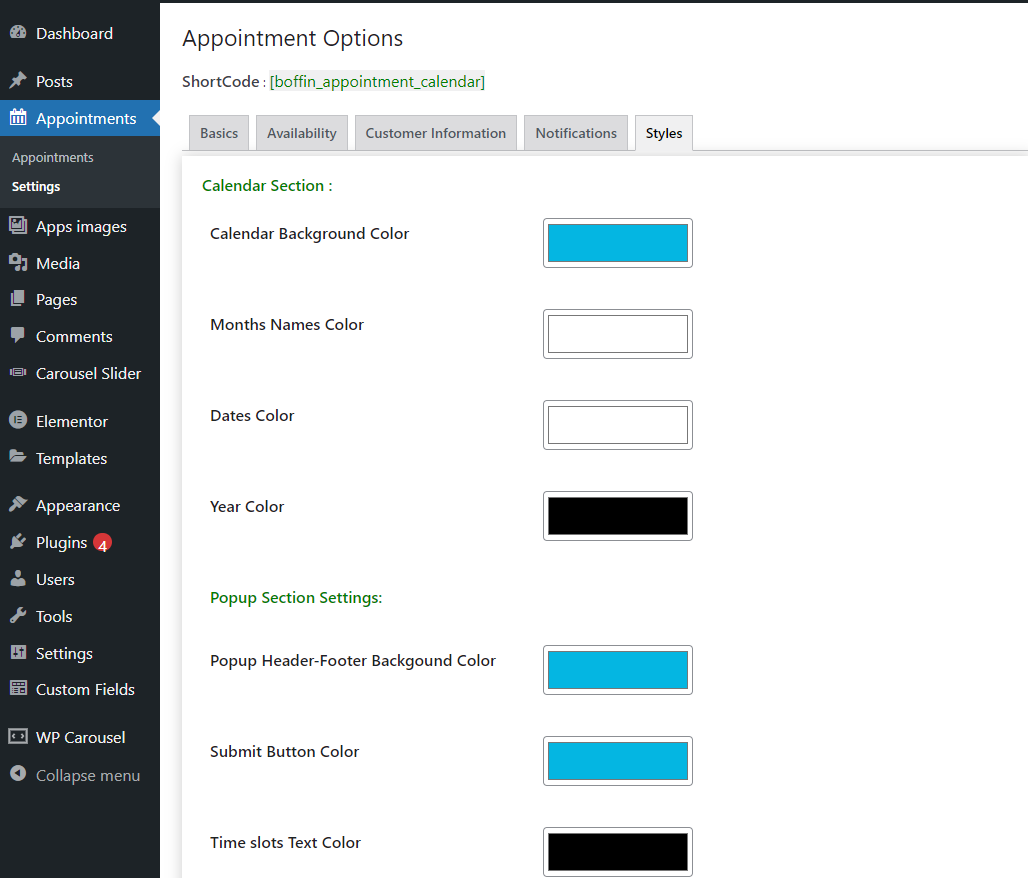This screenshot has height=878, width=1028.
Task: Open the Dashboard menu link
Action: coord(74,33)
